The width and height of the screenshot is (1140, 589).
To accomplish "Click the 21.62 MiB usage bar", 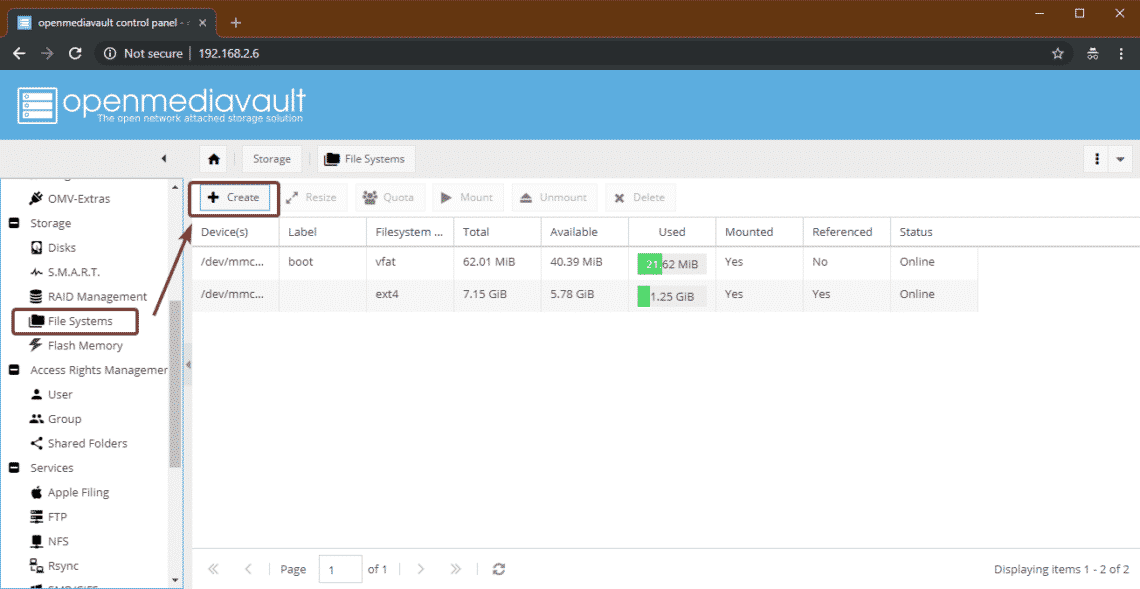I will 672,264.
